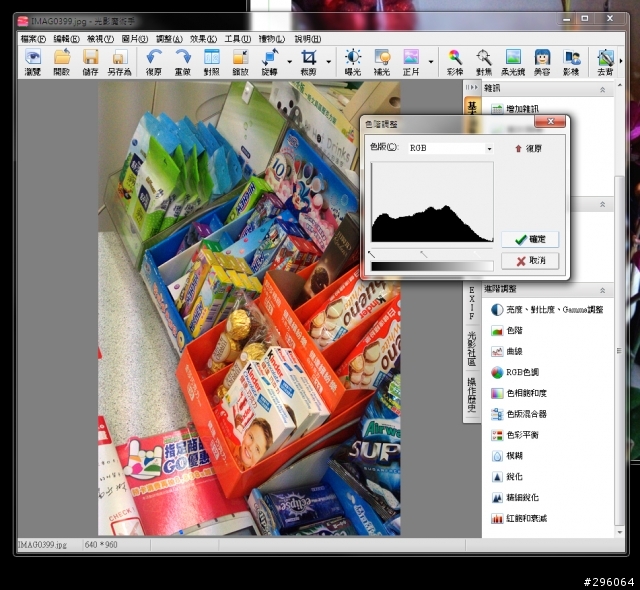
Task: Click the 640*960 status bar size
Action: [x=101, y=545]
